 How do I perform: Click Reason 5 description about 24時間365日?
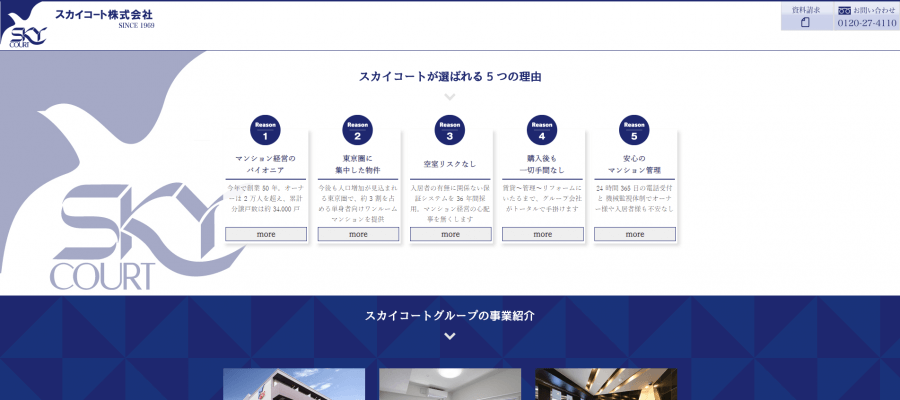(x=634, y=198)
